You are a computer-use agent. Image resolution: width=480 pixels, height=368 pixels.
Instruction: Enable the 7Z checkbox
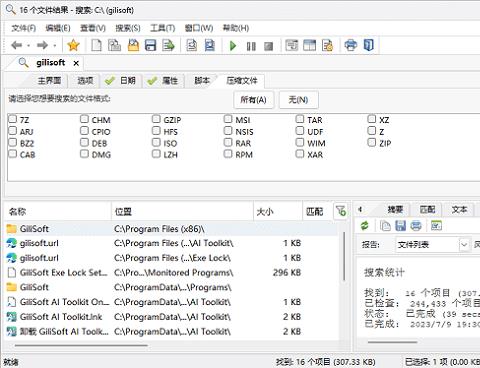click(x=13, y=119)
